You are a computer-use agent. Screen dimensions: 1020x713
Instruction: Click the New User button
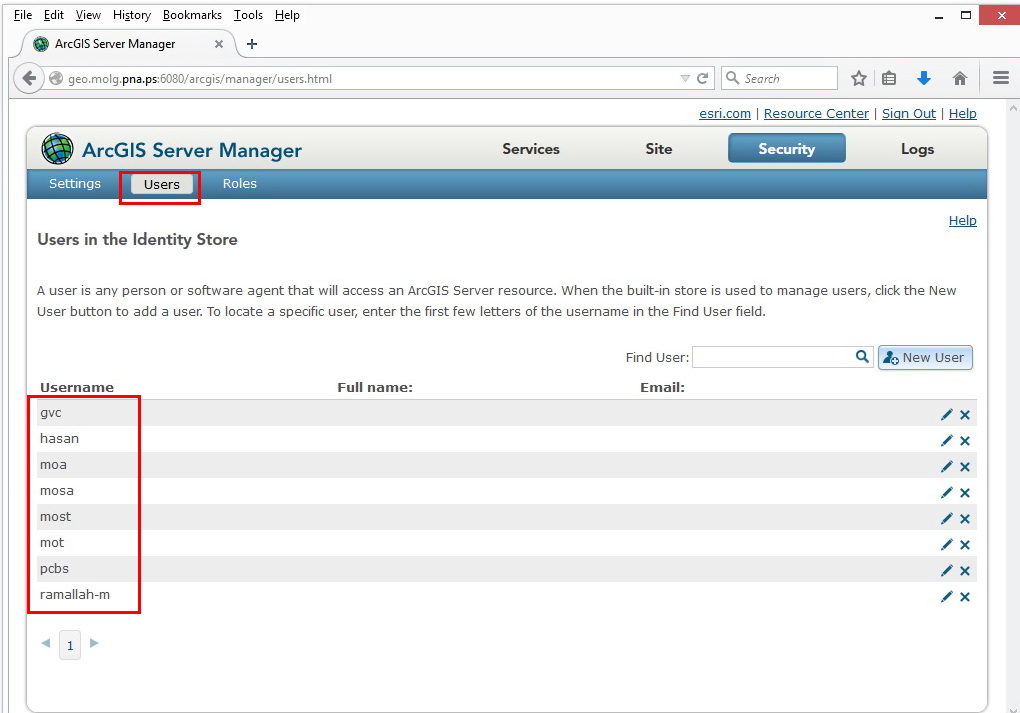[x=925, y=357]
